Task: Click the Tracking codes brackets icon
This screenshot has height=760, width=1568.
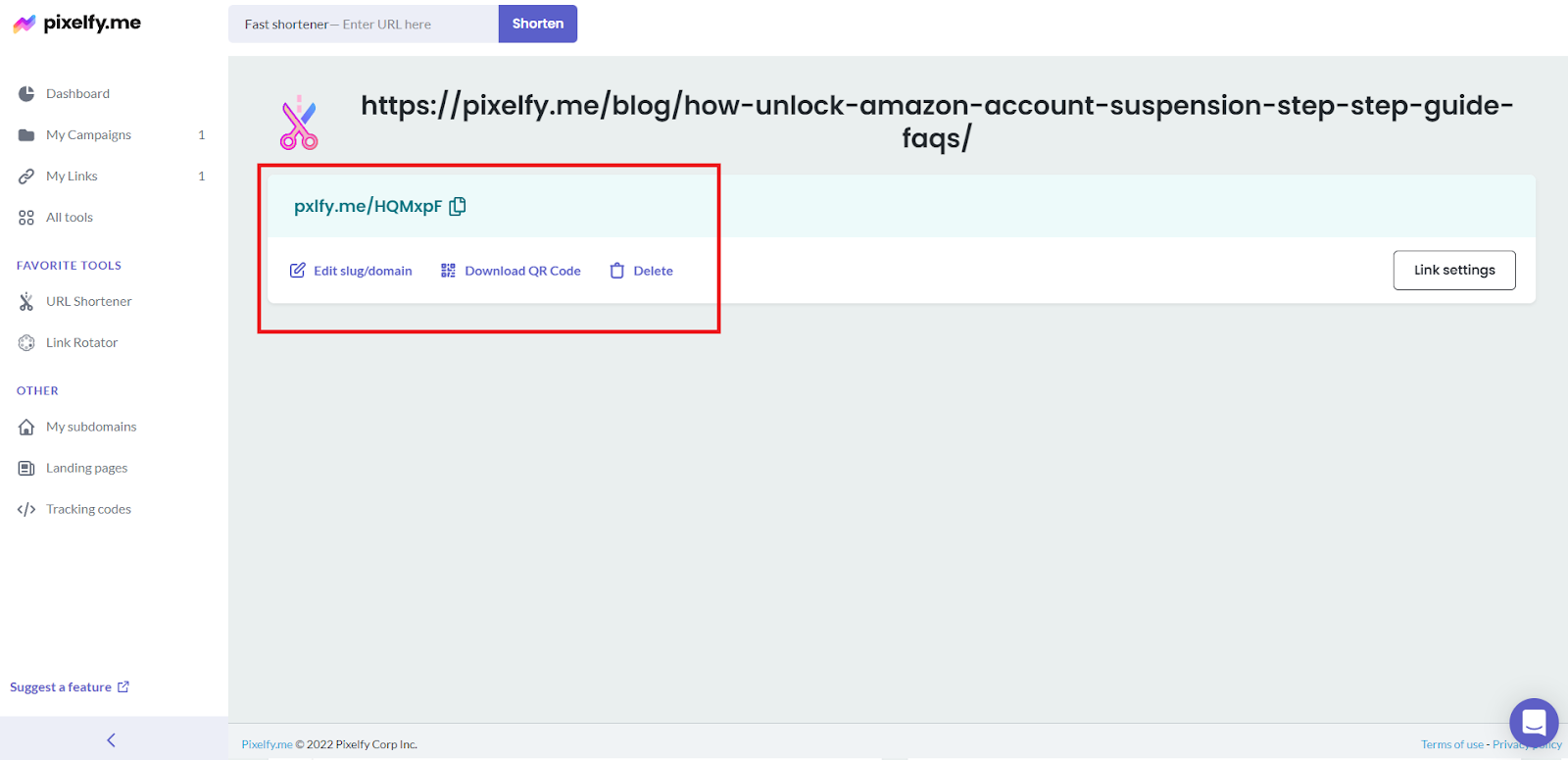Action: 26,509
